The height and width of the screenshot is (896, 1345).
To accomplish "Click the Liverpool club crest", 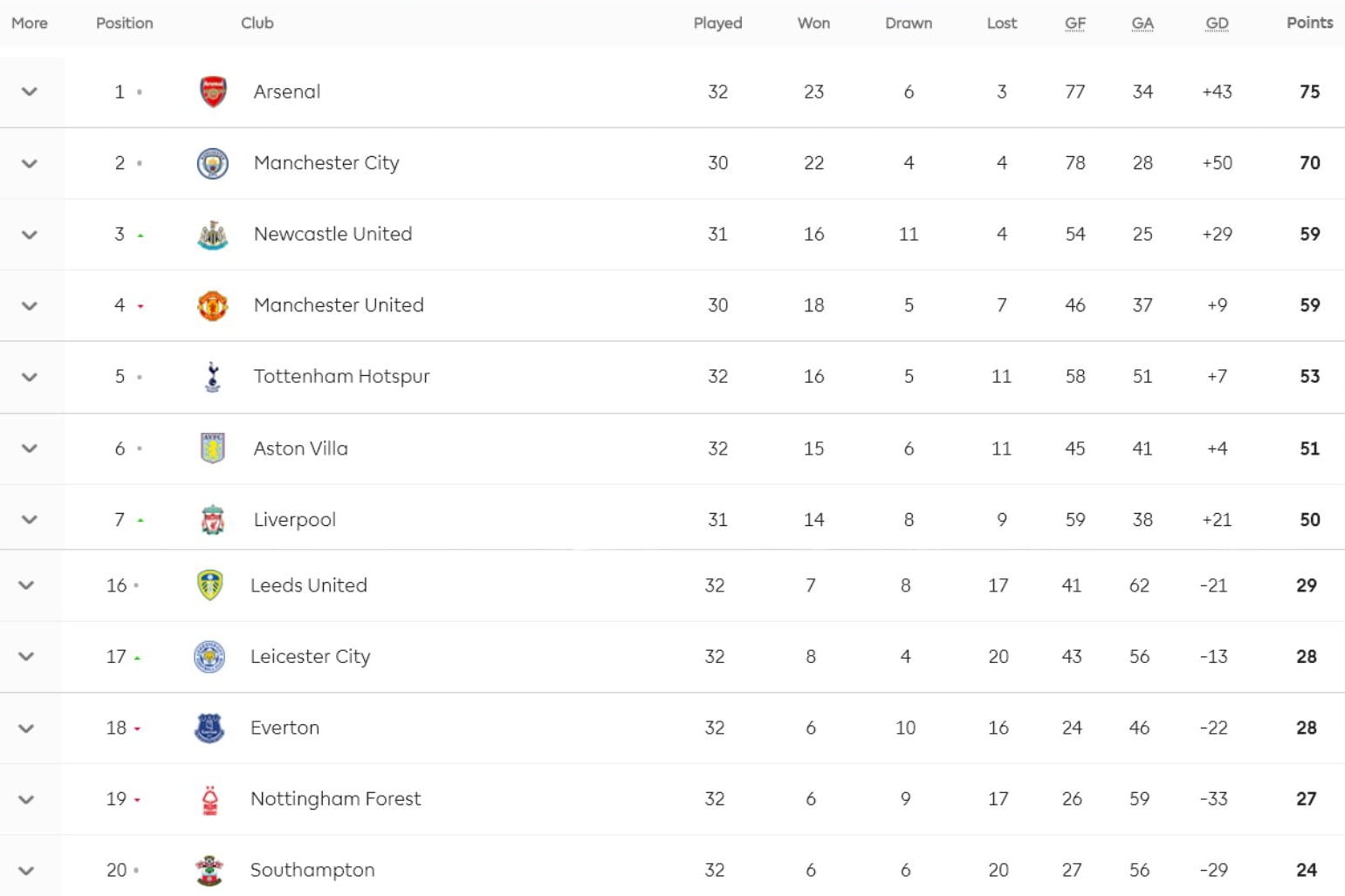I will point(213,520).
